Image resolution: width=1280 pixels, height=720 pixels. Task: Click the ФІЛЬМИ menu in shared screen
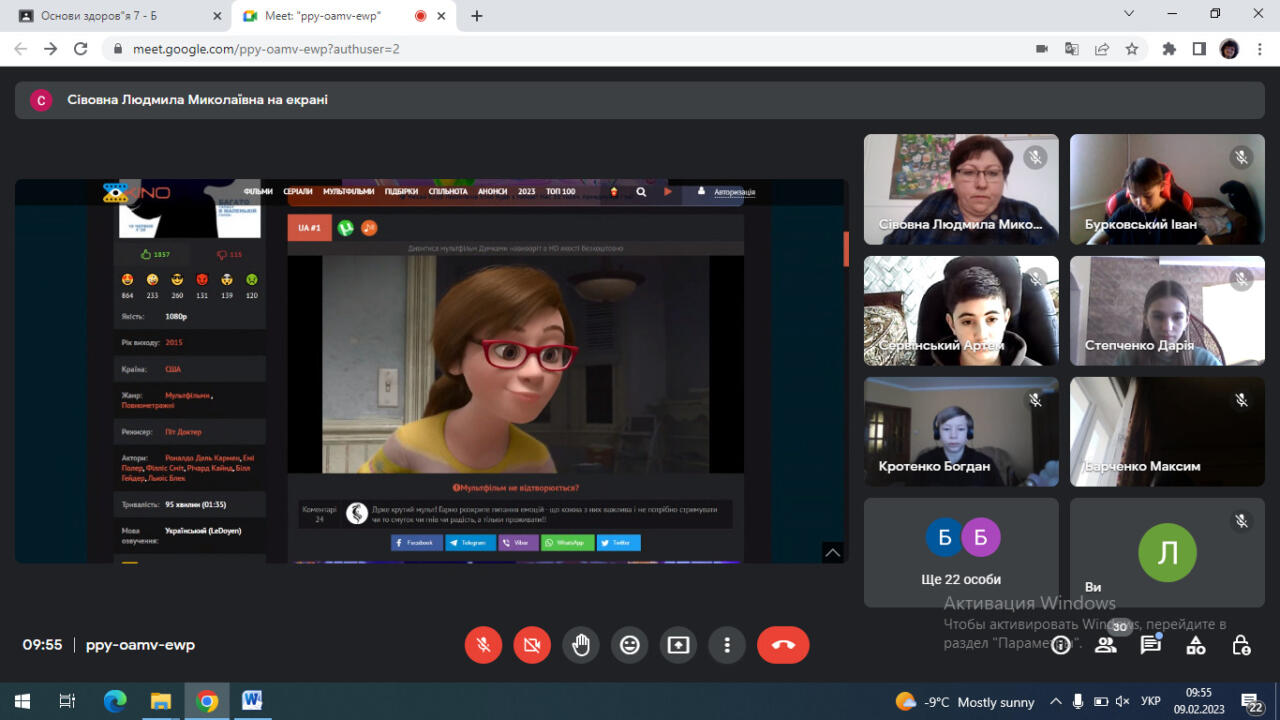[x=258, y=192]
